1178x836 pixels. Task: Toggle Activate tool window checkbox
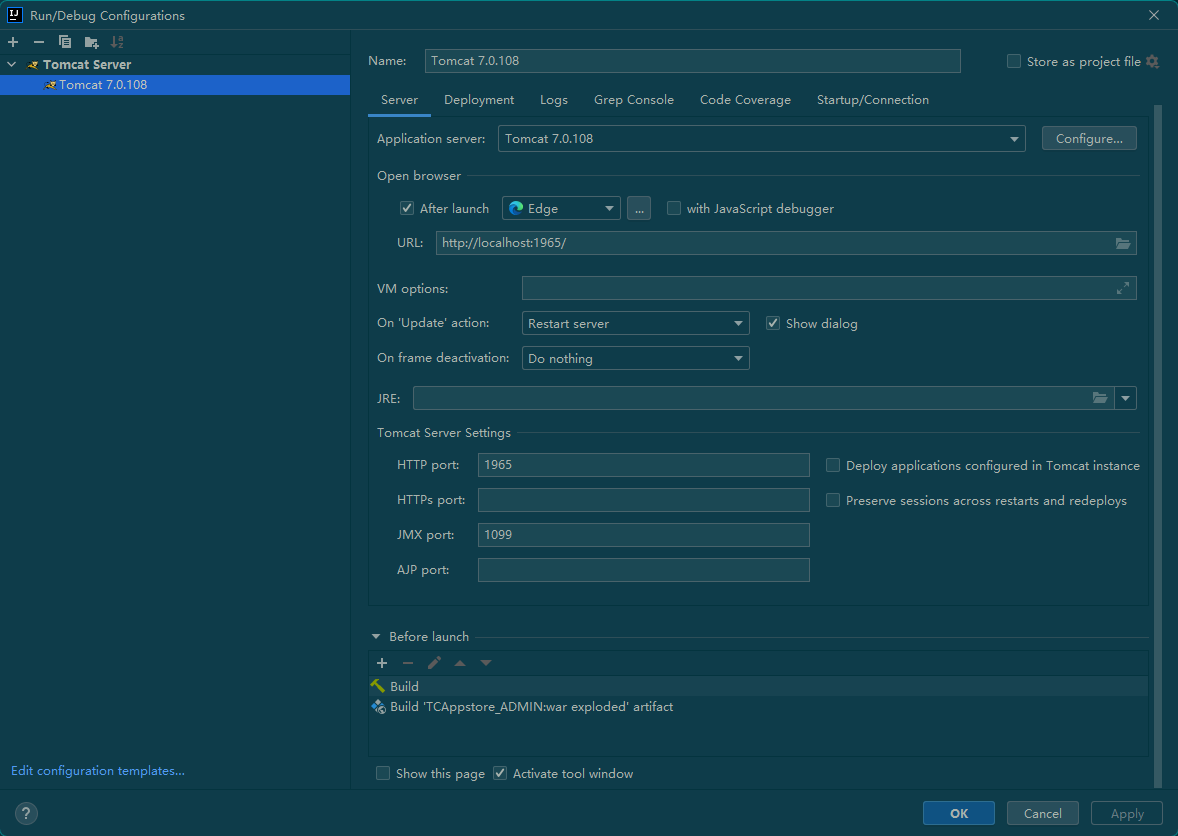click(500, 774)
